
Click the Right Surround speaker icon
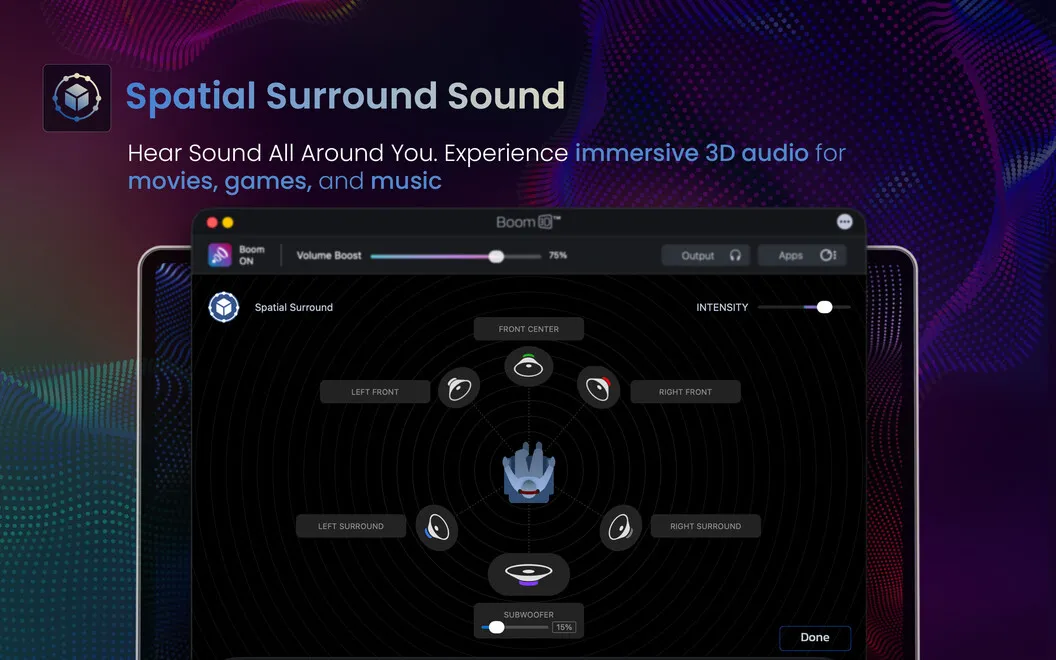coord(620,527)
